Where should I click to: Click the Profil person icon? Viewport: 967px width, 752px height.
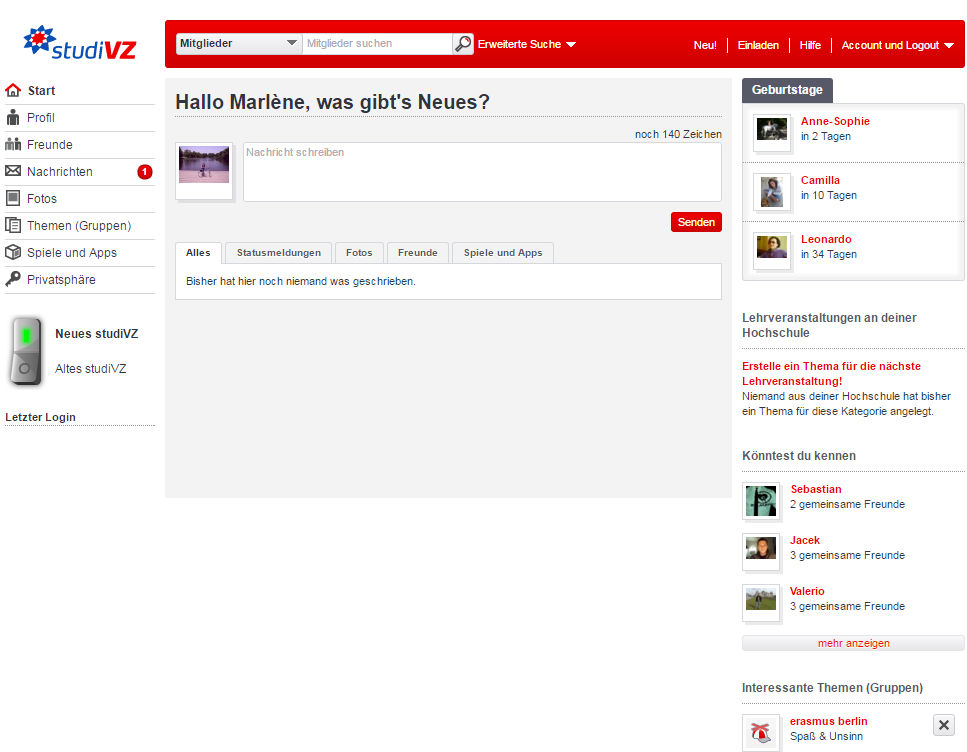13,117
